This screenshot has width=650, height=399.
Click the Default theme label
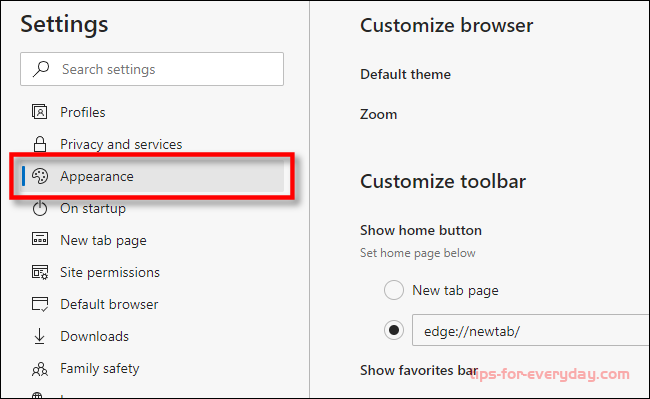[x=405, y=74]
